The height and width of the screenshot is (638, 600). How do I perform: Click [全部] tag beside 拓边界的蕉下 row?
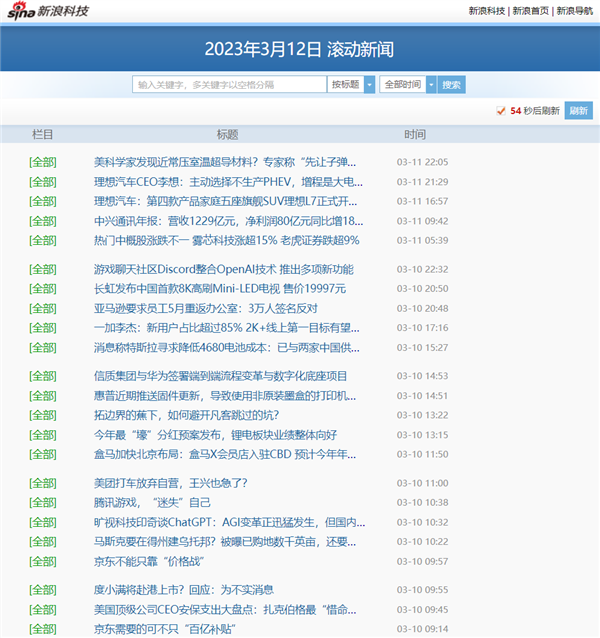(x=43, y=415)
